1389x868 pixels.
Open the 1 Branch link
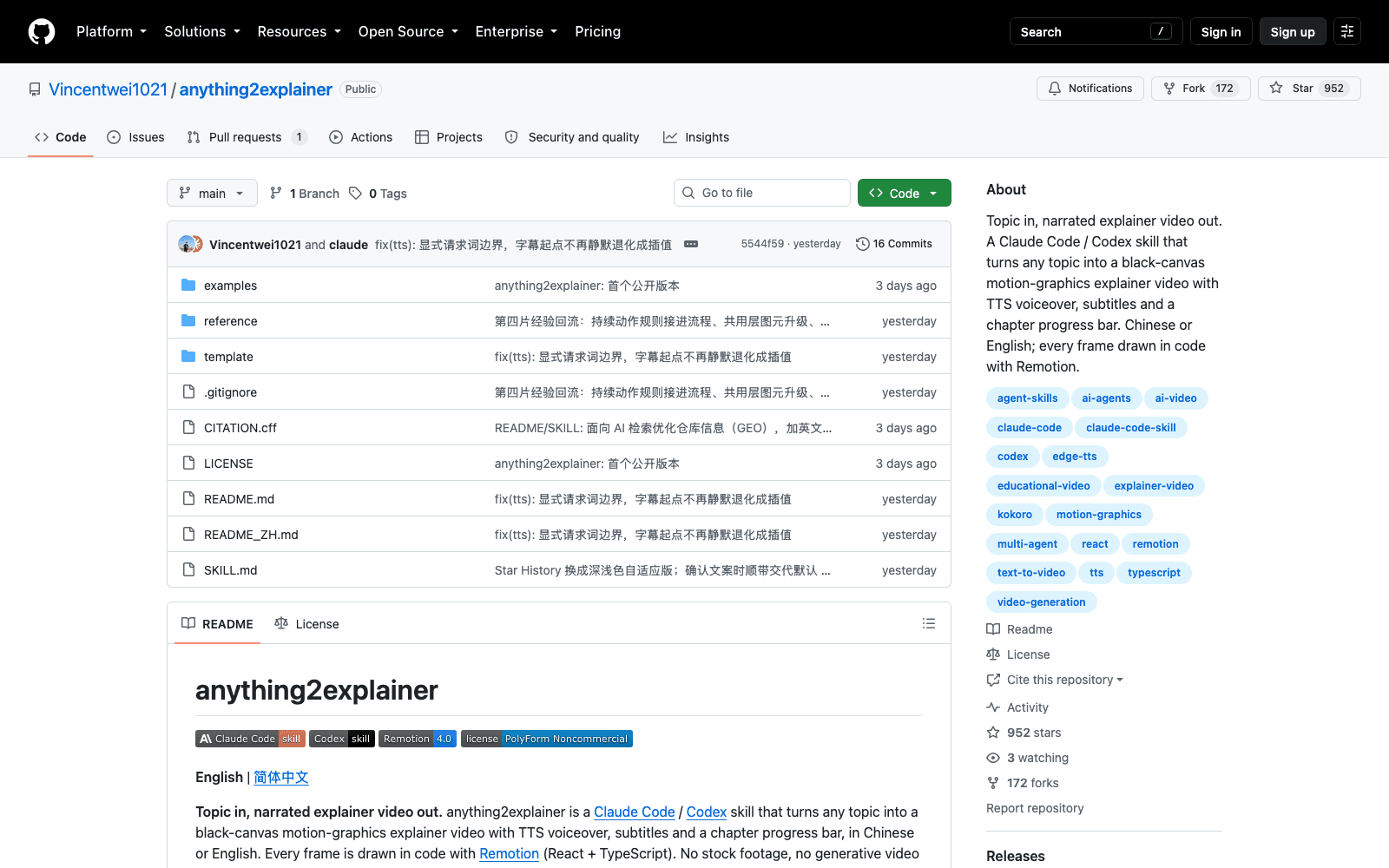pos(305,193)
